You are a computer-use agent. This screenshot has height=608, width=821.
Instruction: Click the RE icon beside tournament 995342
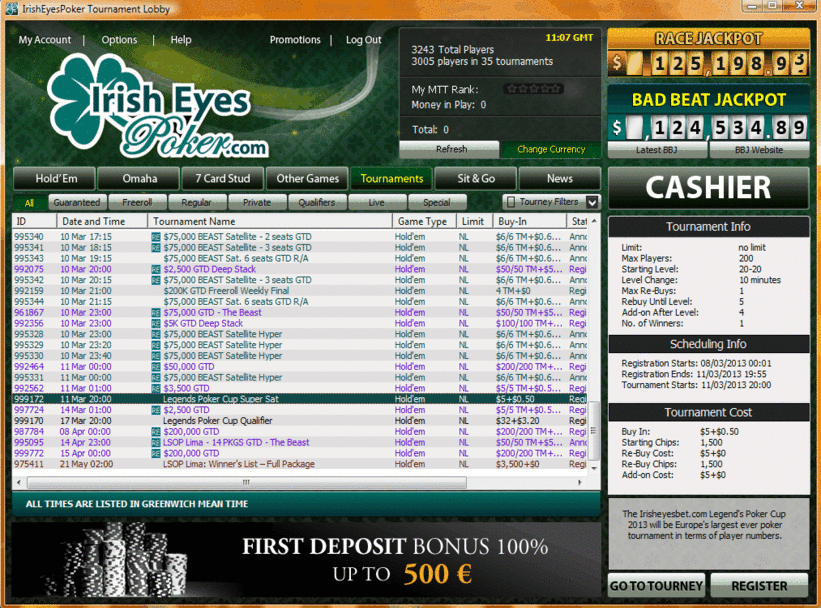156,280
